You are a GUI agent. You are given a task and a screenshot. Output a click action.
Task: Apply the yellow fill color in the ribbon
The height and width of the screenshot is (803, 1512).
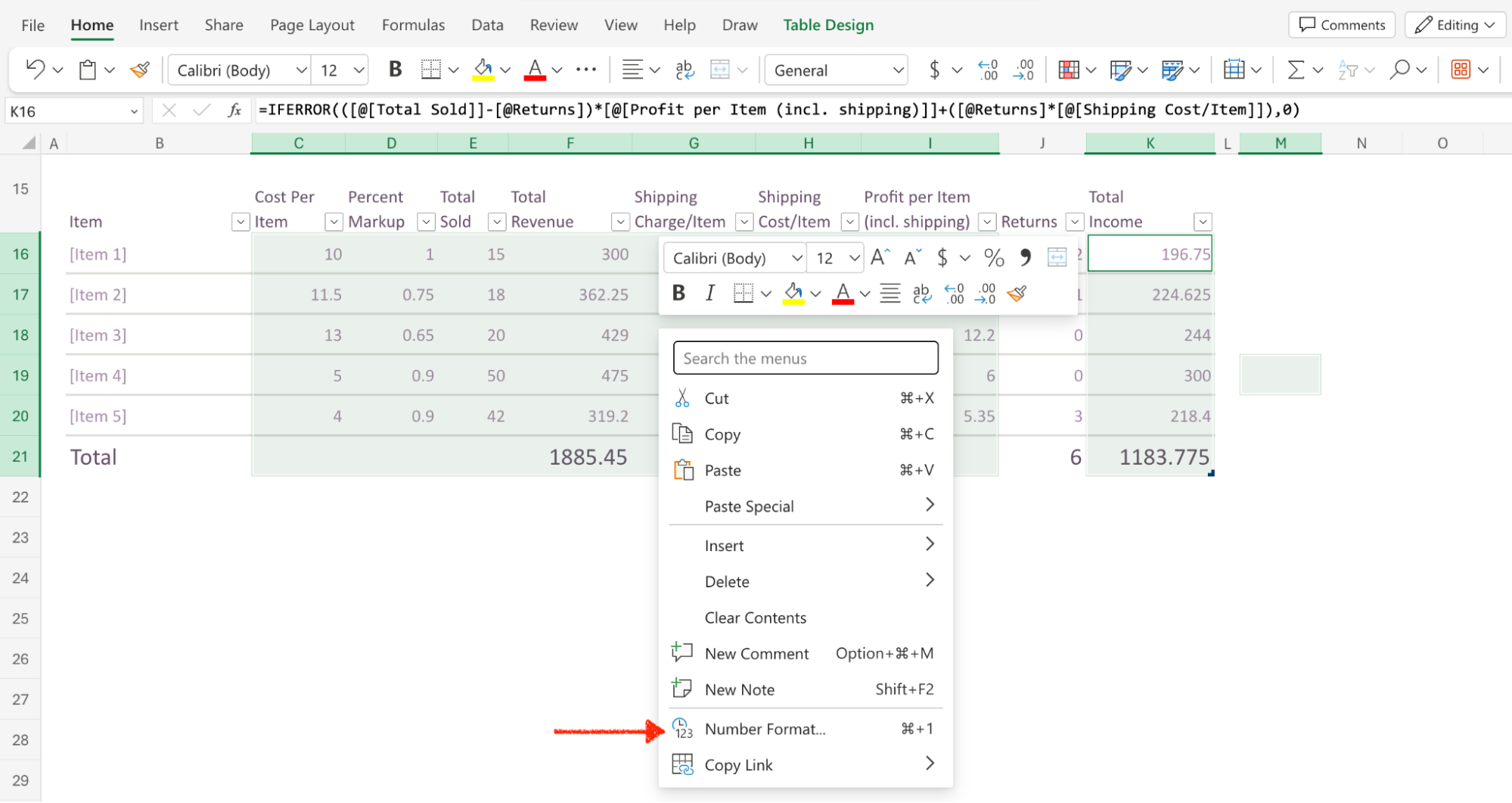tap(483, 70)
